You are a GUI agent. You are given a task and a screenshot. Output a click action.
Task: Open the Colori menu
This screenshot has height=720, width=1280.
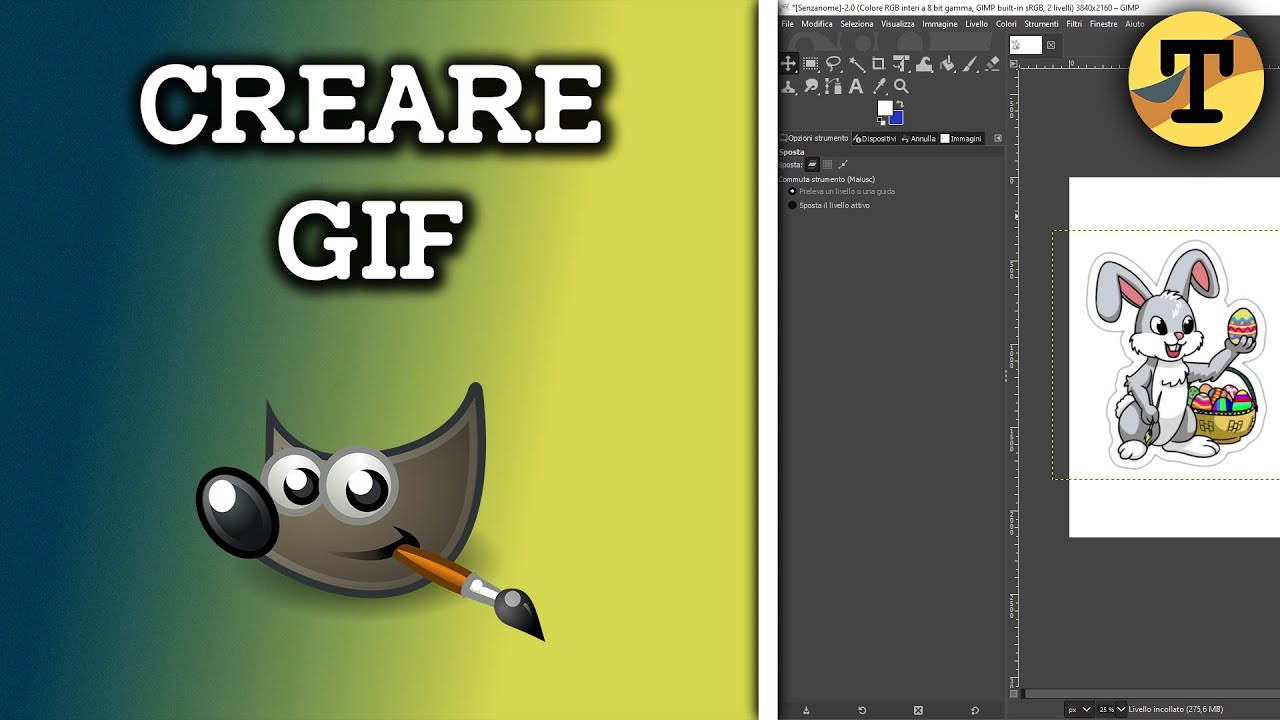1006,24
